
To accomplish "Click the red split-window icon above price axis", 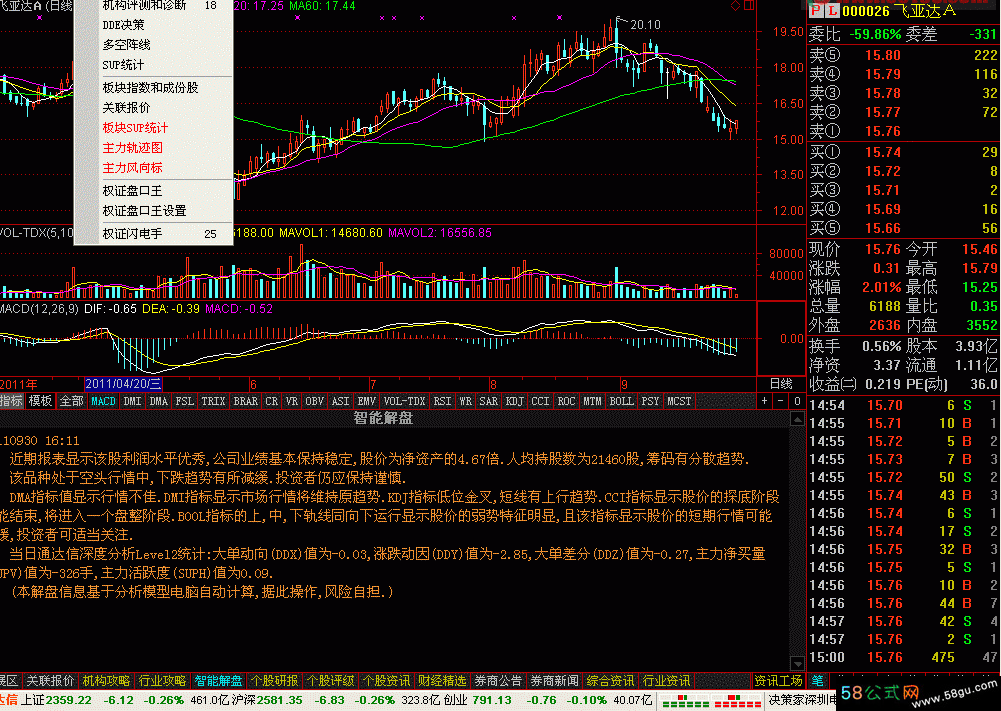I will [x=749, y=5].
